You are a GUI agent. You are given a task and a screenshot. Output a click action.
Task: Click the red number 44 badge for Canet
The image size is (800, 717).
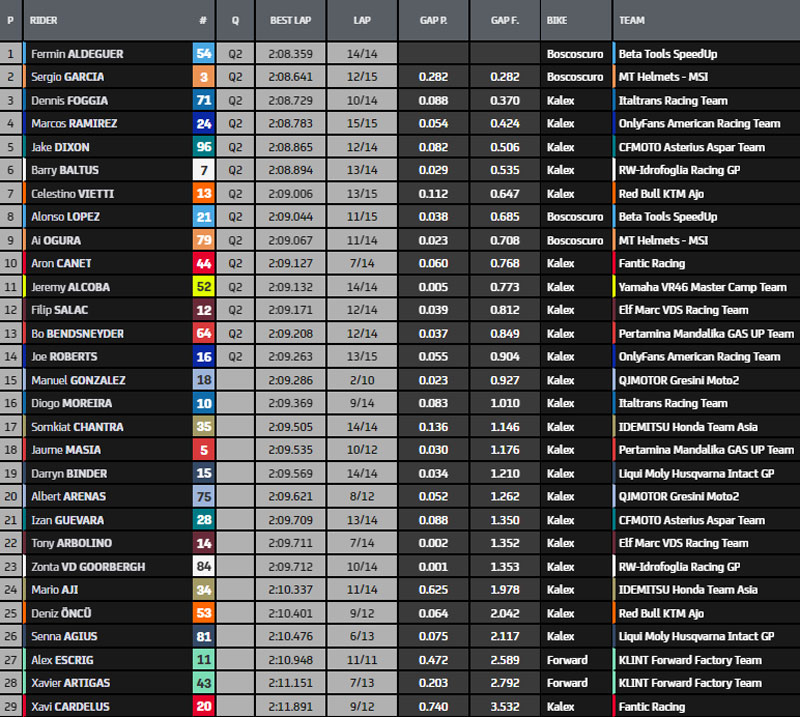pos(203,264)
